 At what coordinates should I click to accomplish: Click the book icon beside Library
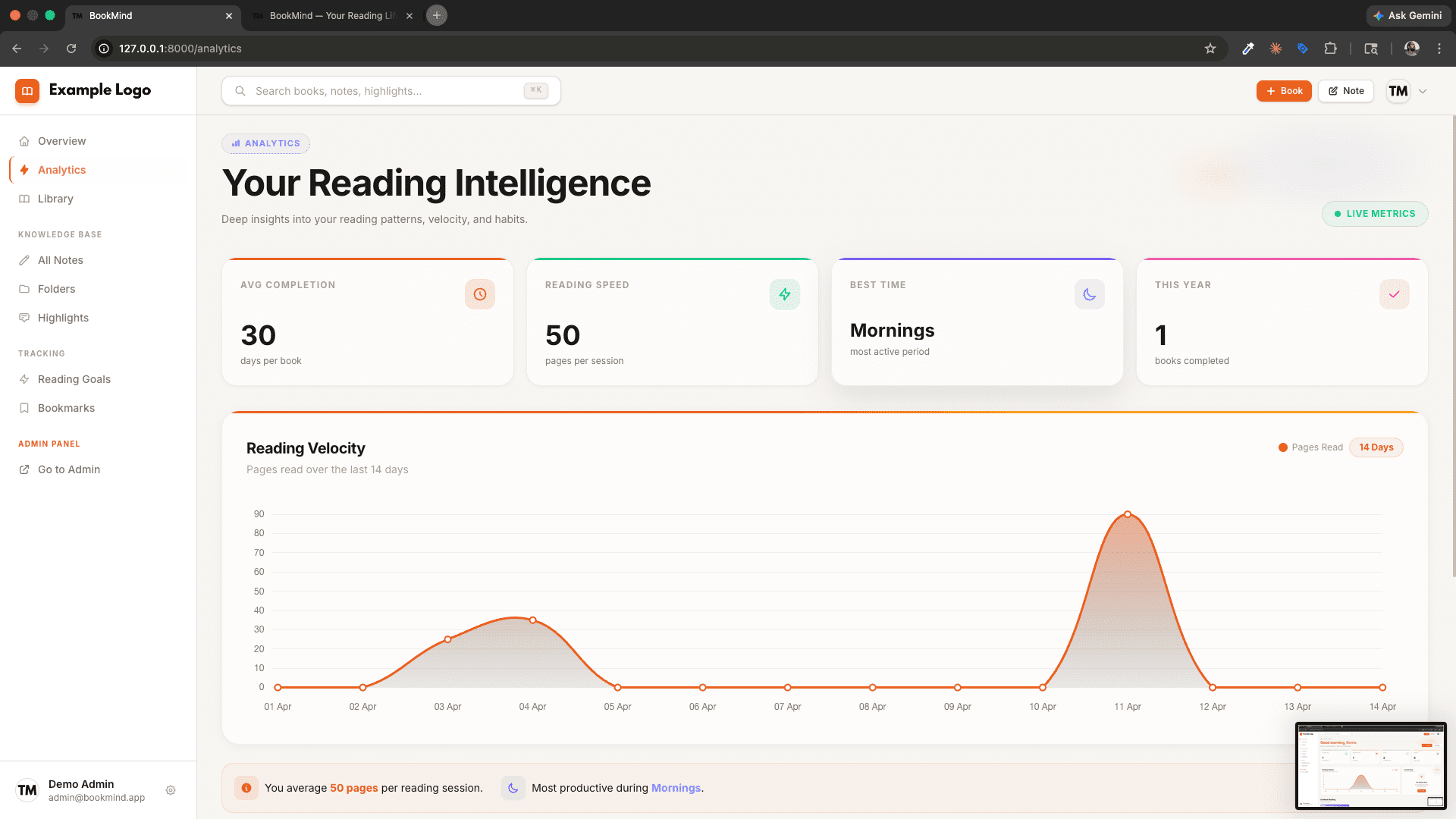pyautogui.click(x=24, y=199)
